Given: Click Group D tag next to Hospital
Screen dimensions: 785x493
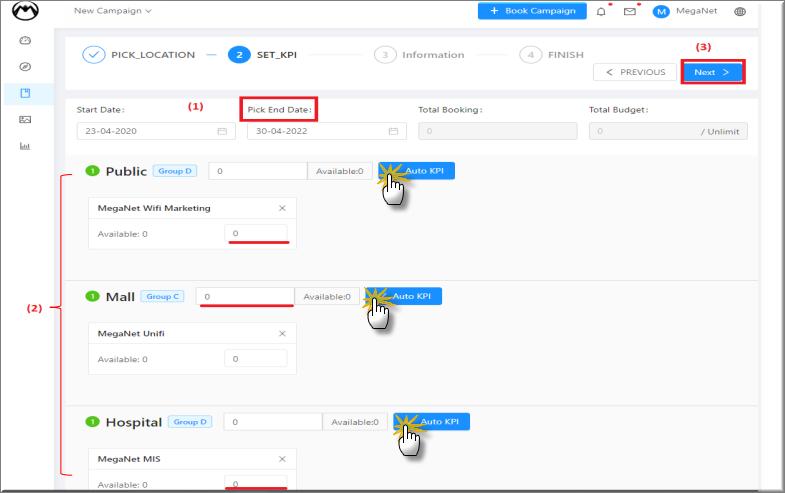Looking at the screenshot, I should [x=190, y=422].
